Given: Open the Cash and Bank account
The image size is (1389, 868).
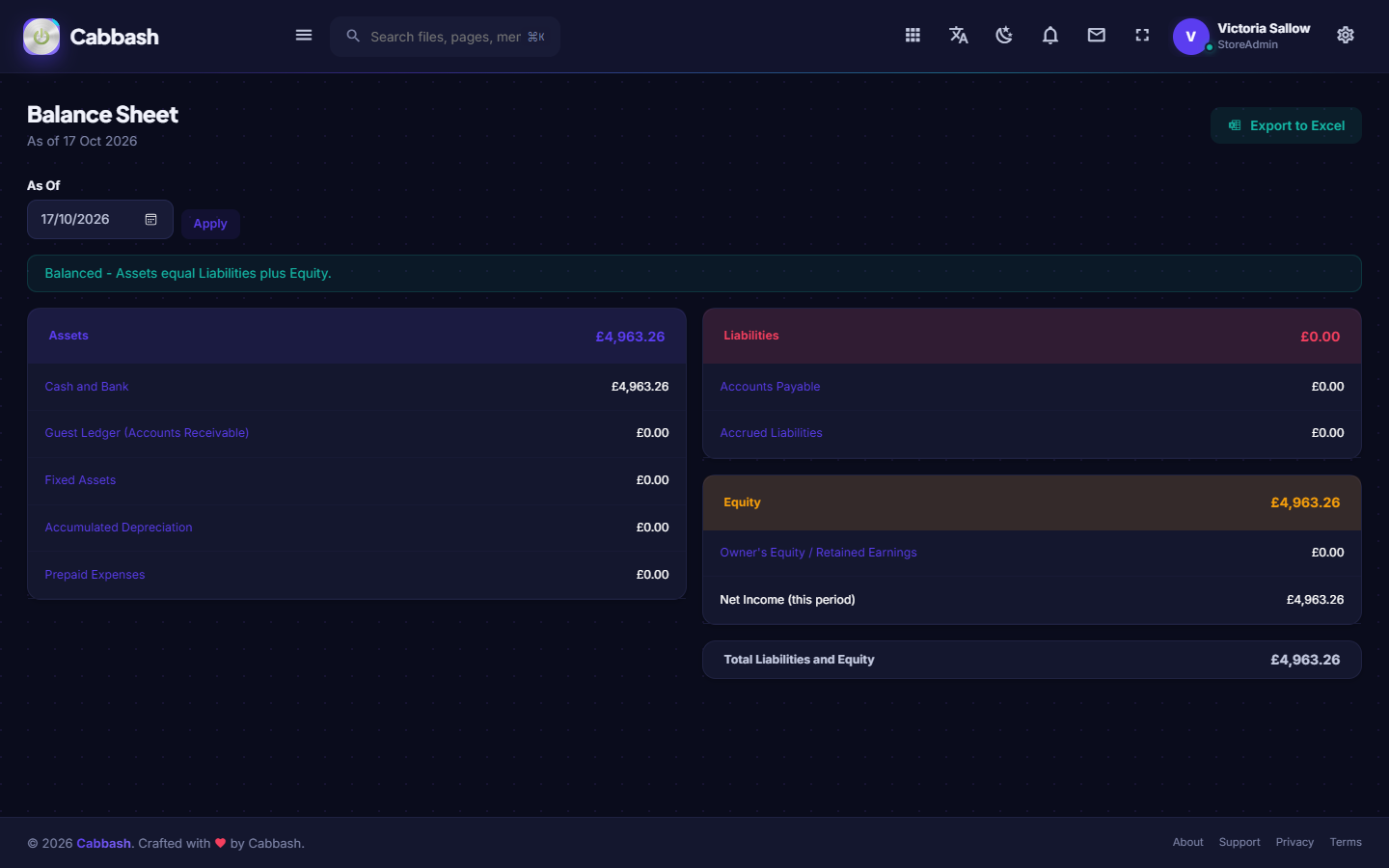Looking at the screenshot, I should pyautogui.click(x=87, y=387).
